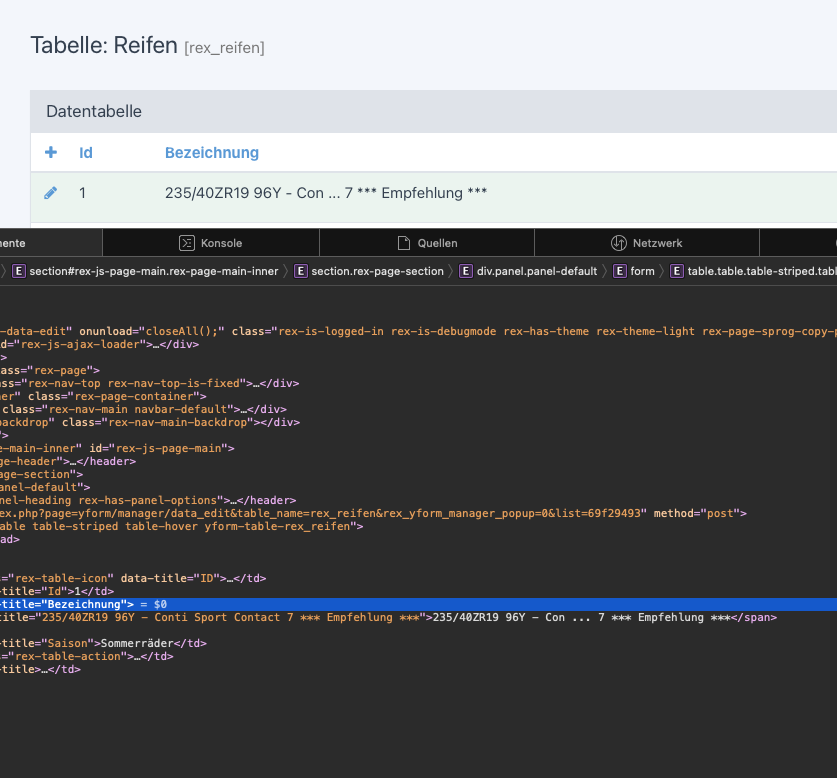Click the Tabelle: Reifen page title
This screenshot has width=837, height=778.
click(x=104, y=45)
